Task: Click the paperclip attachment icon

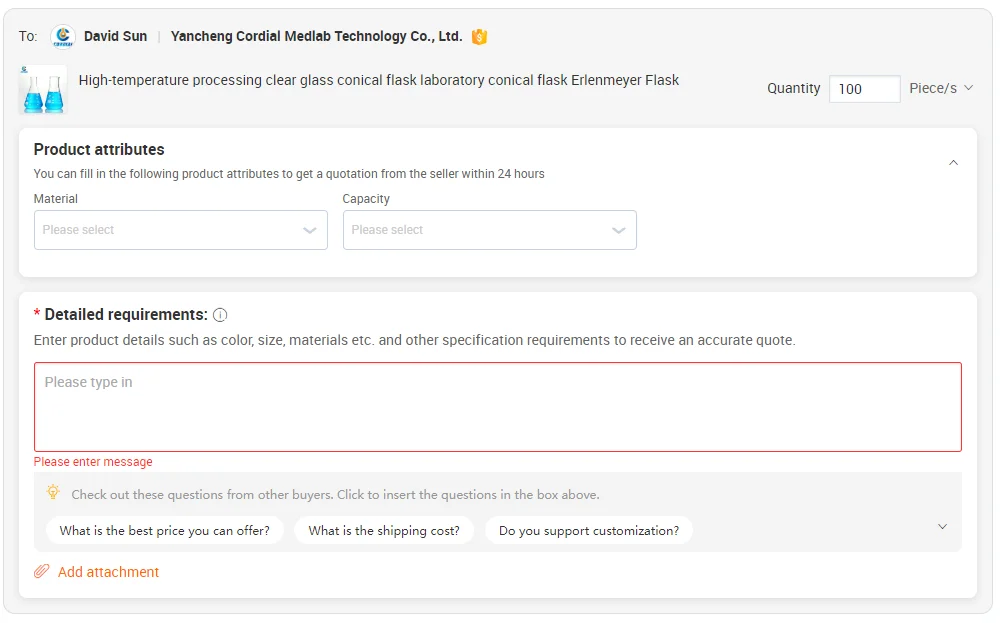Action: pos(42,572)
